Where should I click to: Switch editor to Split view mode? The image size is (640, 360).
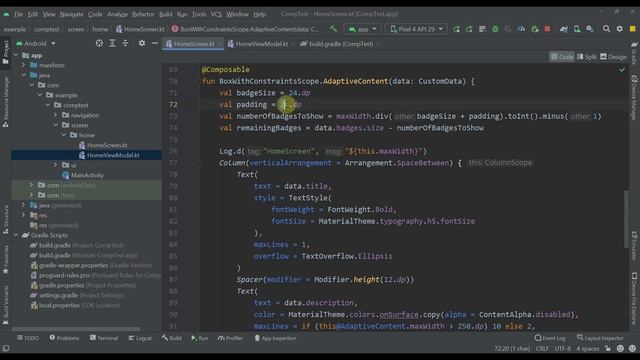click(587, 57)
